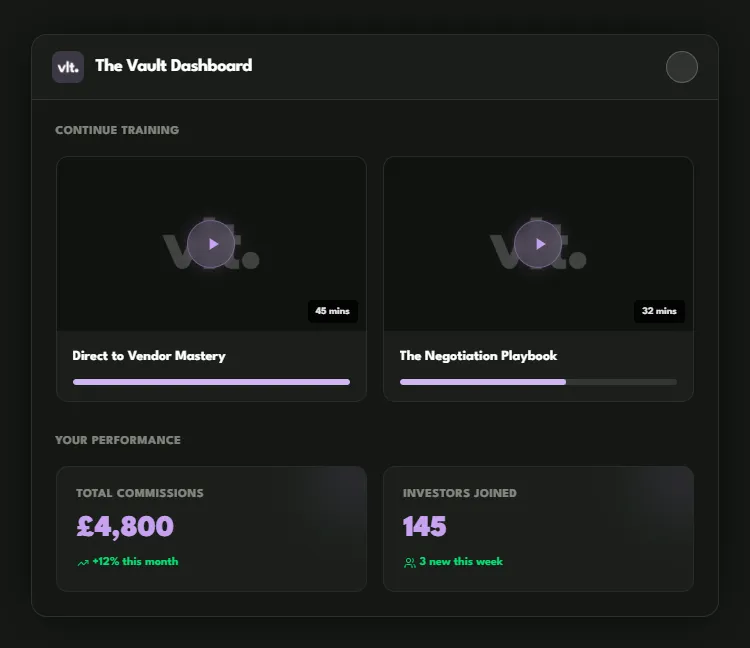Viewport: 750px width, 648px height.
Task: Click the 45 mins duration badge
Action: coord(332,311)
